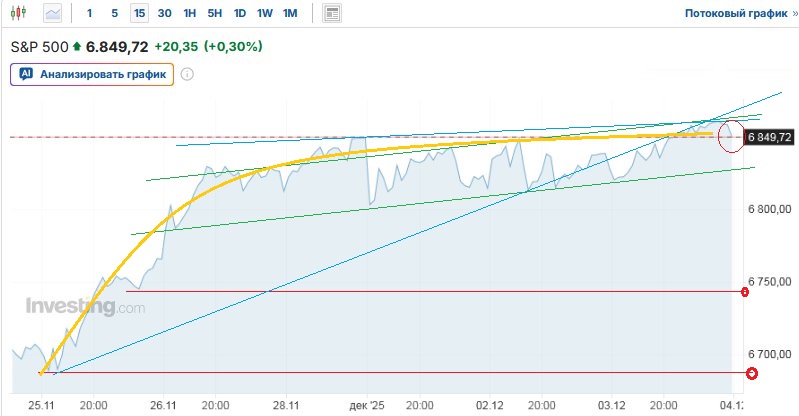Switch to area chart type
The height and width of the screenshot is (416, 799).
(52, 14)
